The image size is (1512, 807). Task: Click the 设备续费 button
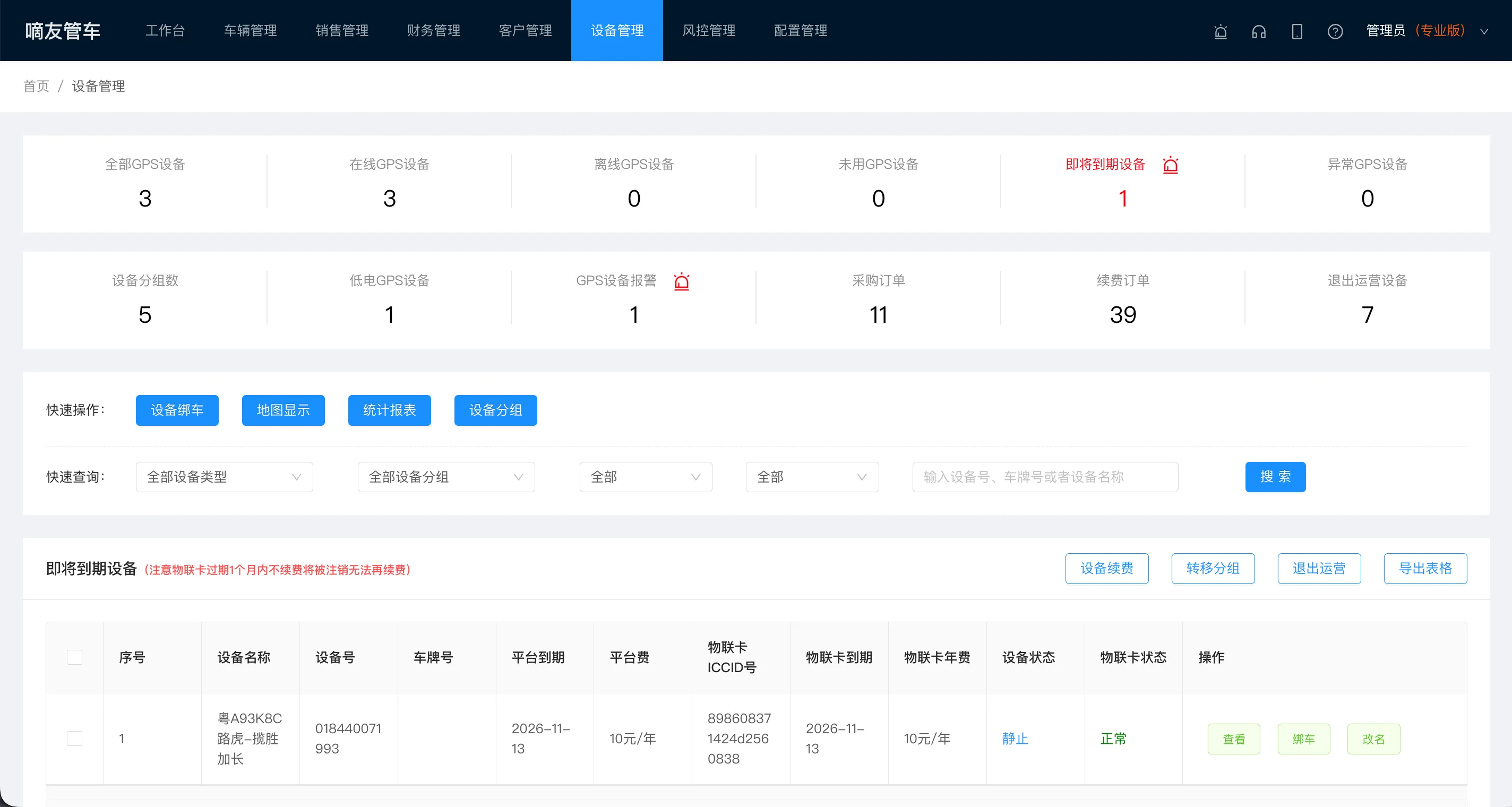(1107, 568)
